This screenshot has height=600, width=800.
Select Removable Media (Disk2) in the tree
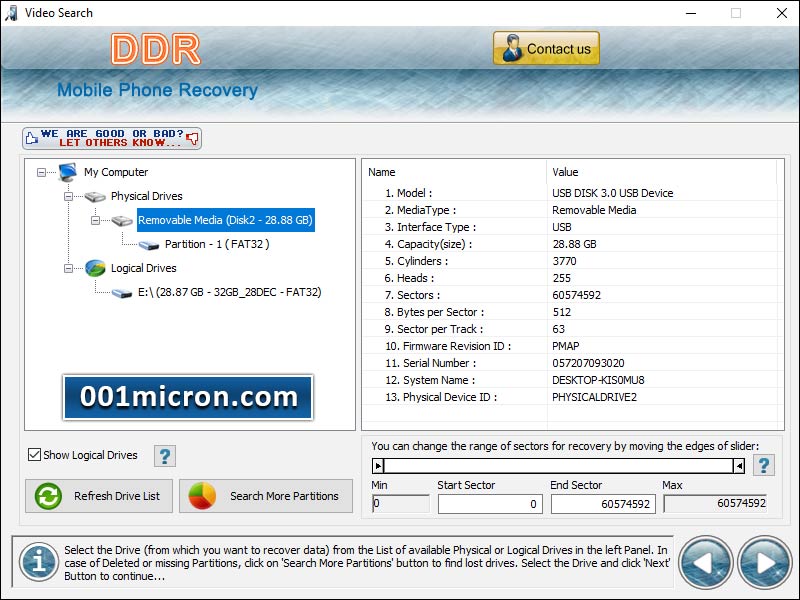(x=223, y=220)
